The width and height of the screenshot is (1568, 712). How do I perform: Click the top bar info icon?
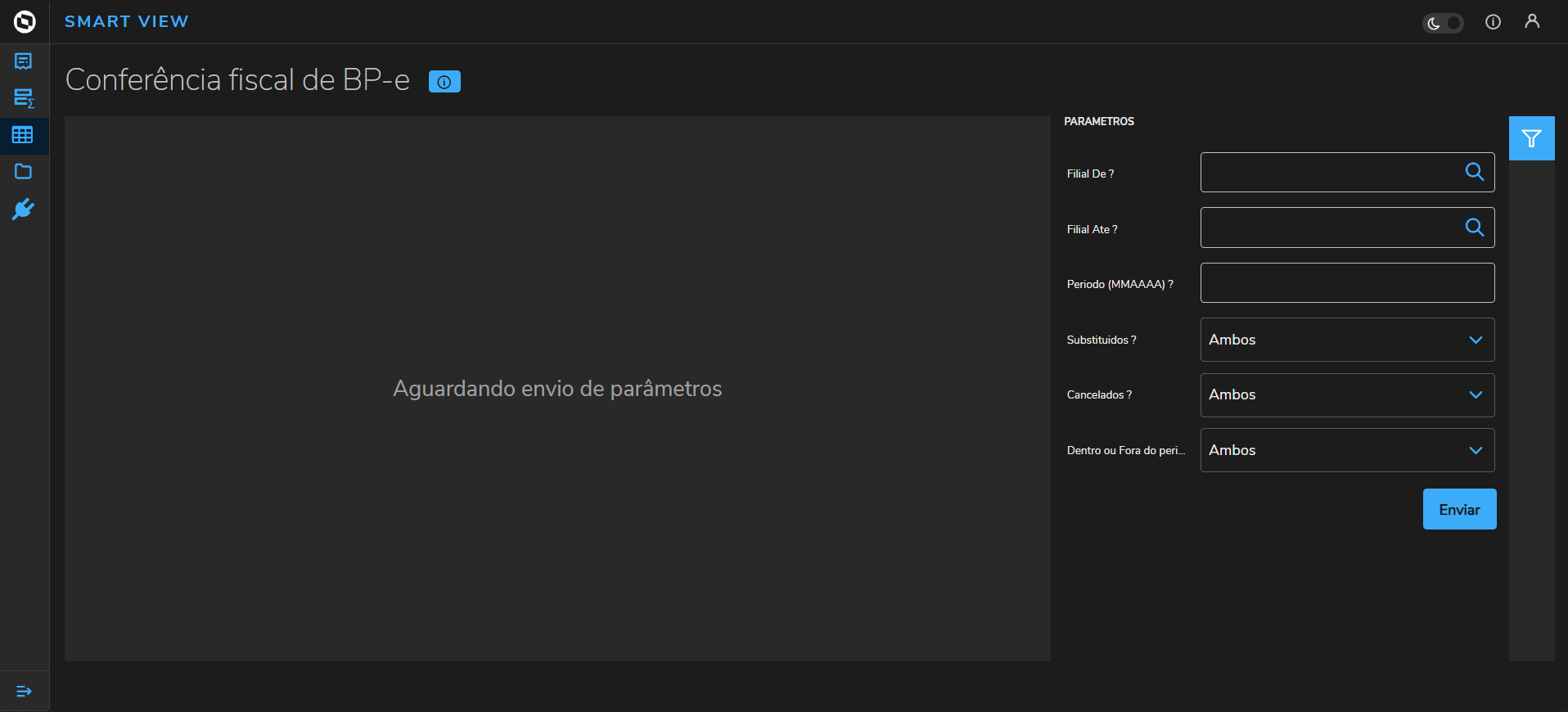(1494, 22)
